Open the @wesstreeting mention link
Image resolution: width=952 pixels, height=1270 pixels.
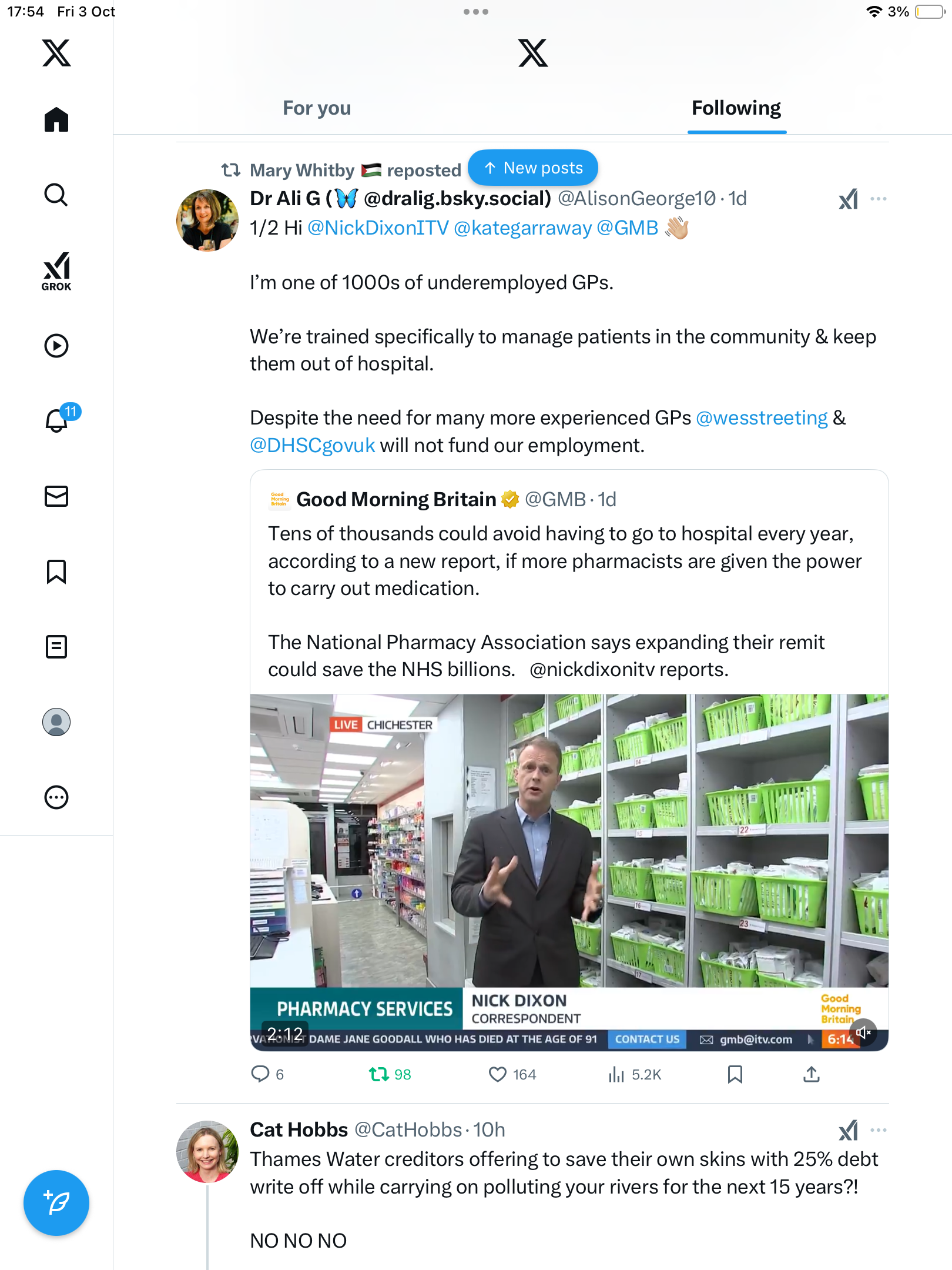click(762, 418)
